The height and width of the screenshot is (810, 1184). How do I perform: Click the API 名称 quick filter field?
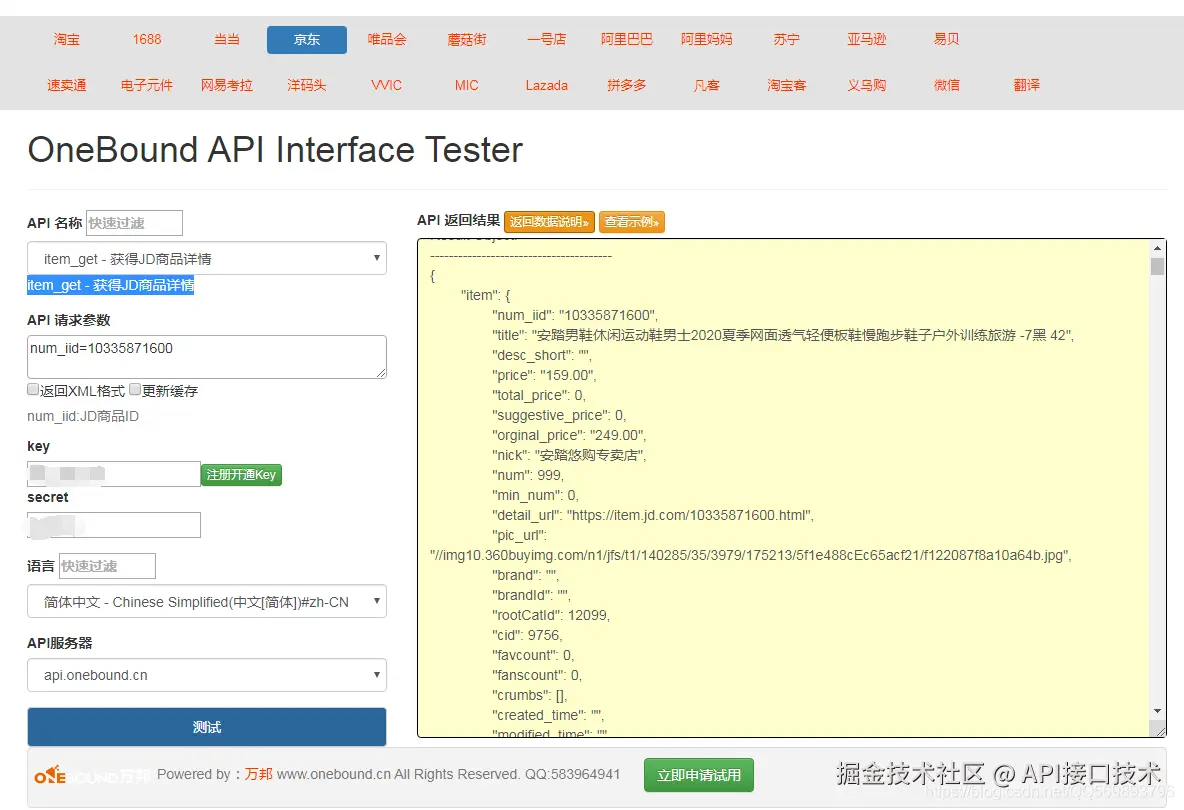(x=134, y=223)
